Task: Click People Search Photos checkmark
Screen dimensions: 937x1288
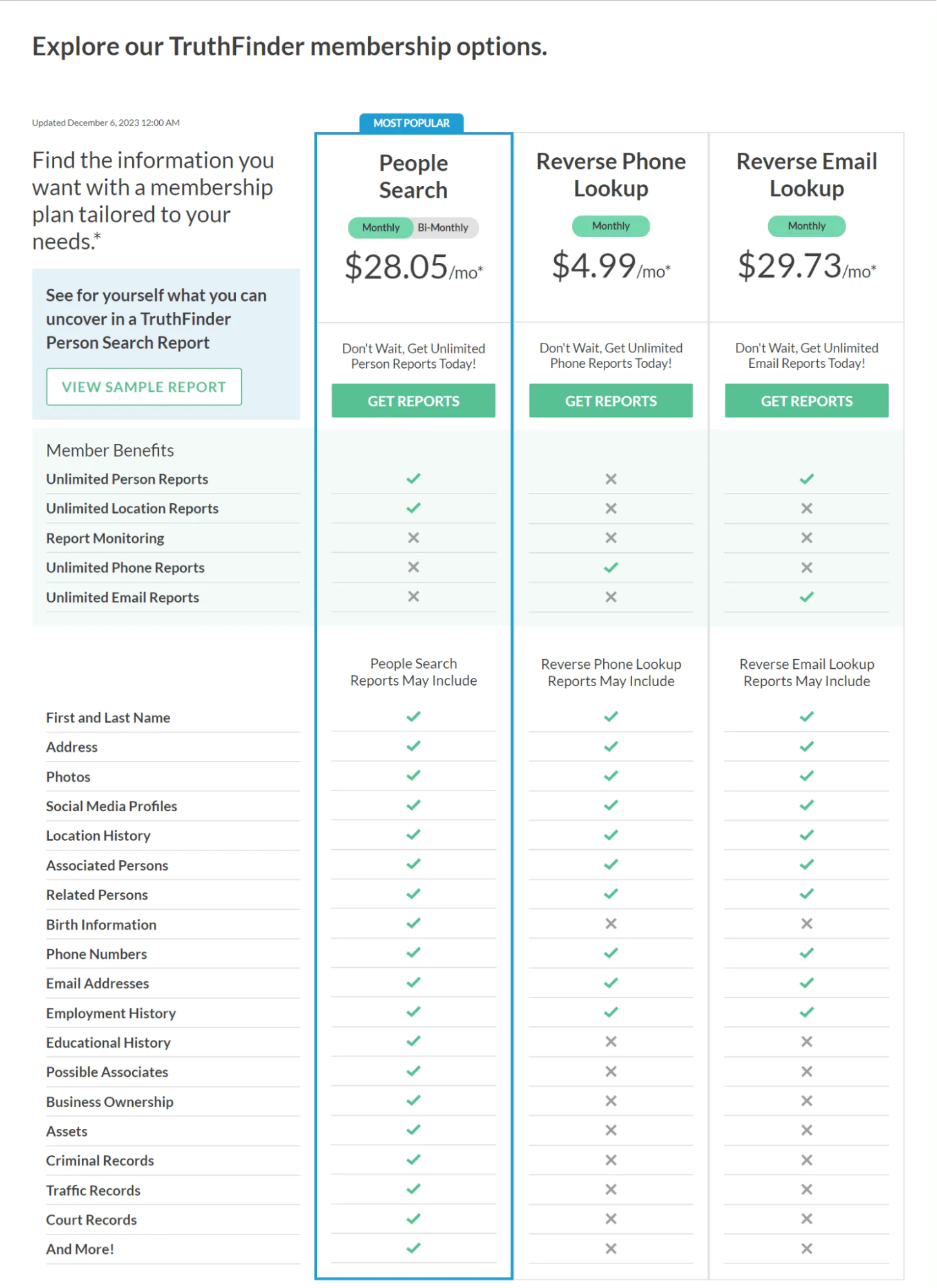Action: pos(413,776)
